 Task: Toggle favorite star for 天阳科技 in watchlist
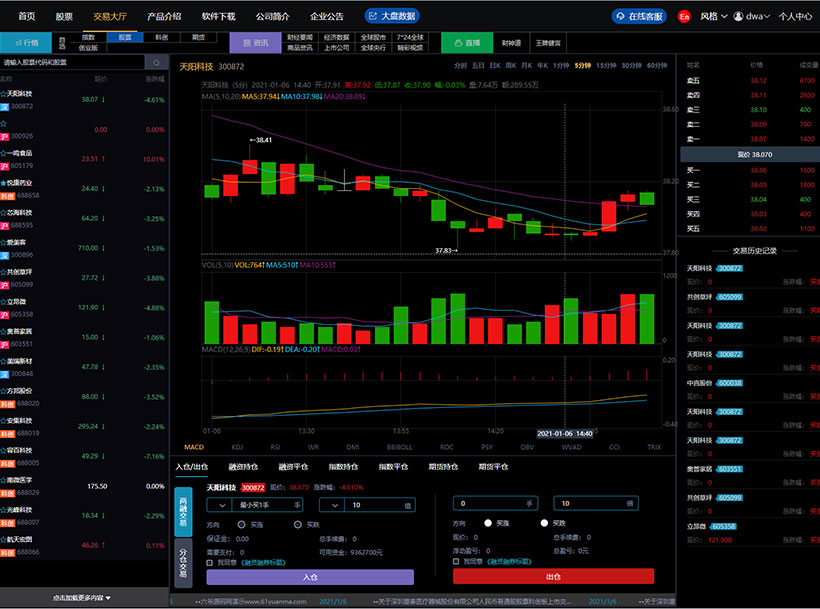[5, 93]
